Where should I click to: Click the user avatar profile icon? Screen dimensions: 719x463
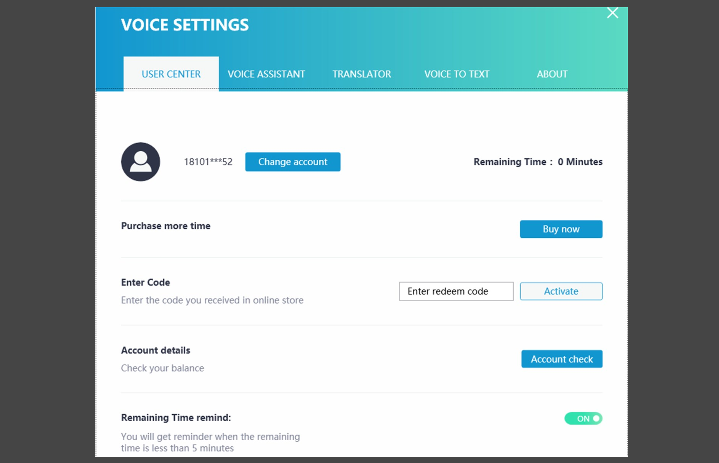click(x=141, y=162)
